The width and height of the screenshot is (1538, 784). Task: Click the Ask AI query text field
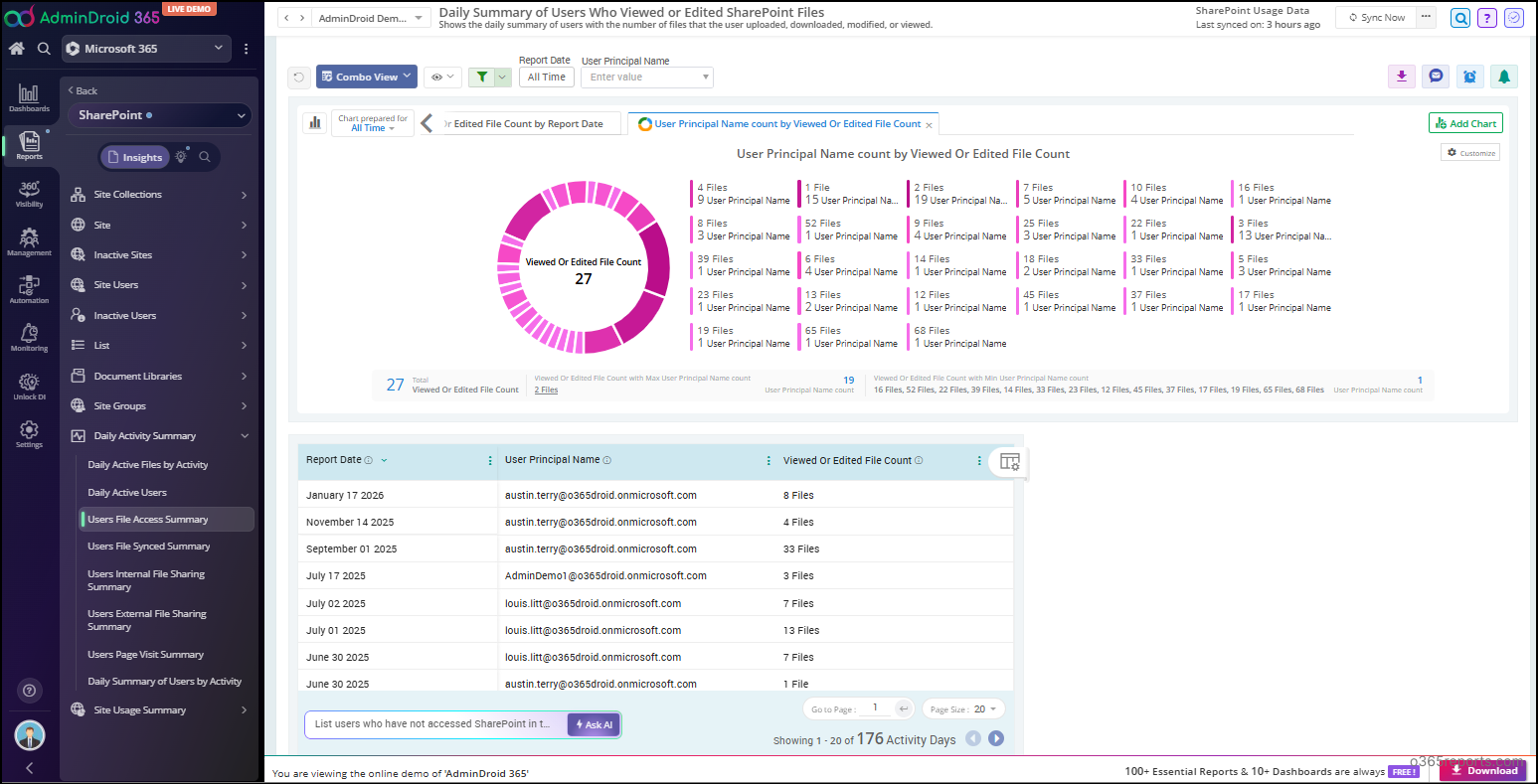click(433, 724)
